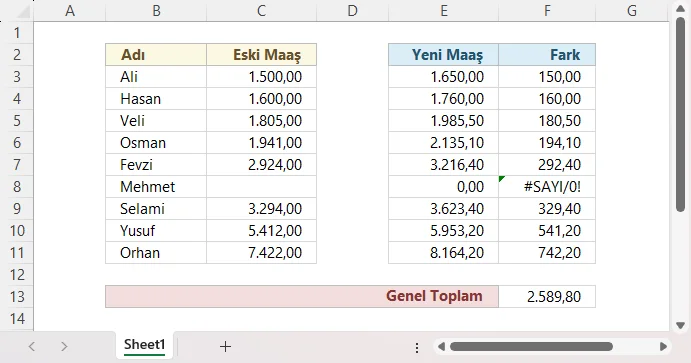Select the cell containing 'Osman'
Screen dimensions: 691x363
click(156, 143)
